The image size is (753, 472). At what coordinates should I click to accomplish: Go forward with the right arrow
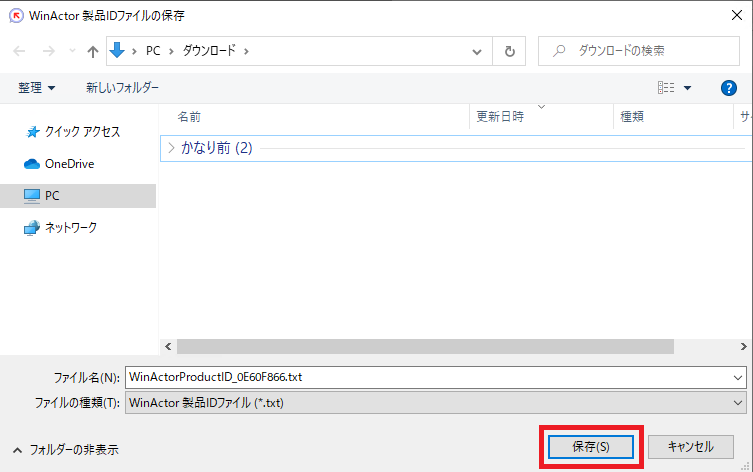pos(49,51)
